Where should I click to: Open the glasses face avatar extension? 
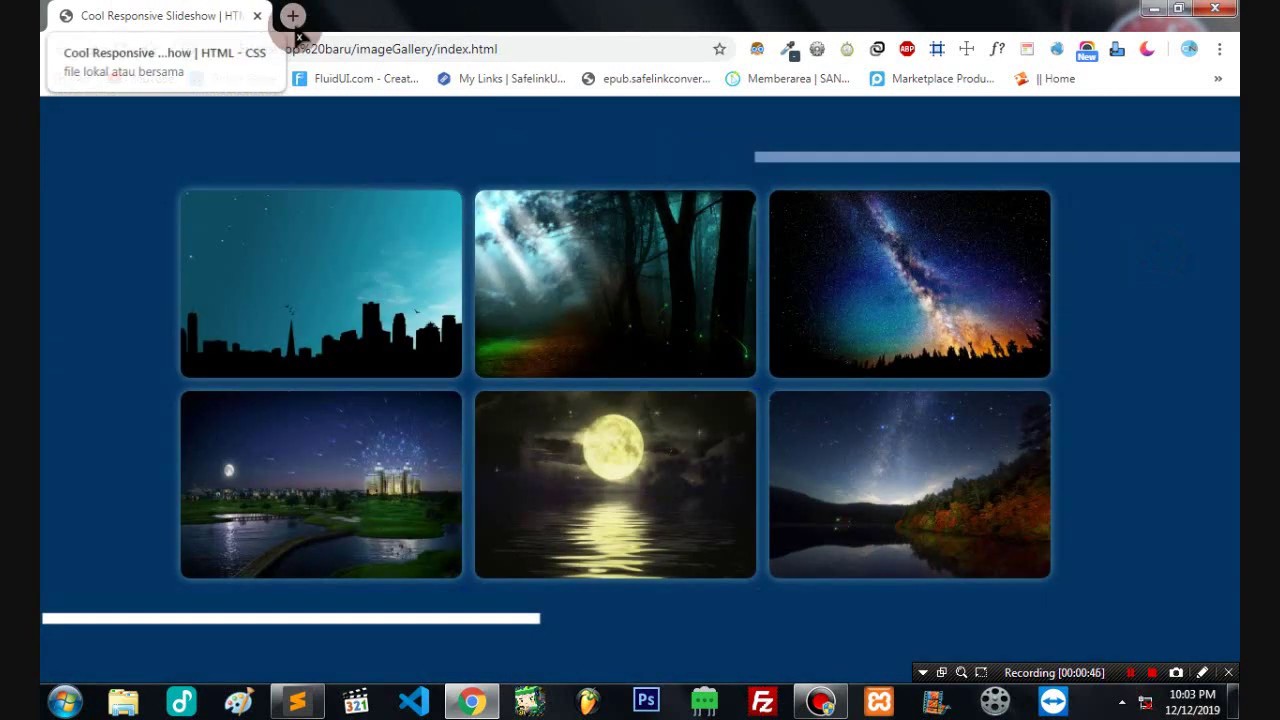pyautogui.click(x=757, y=49)
